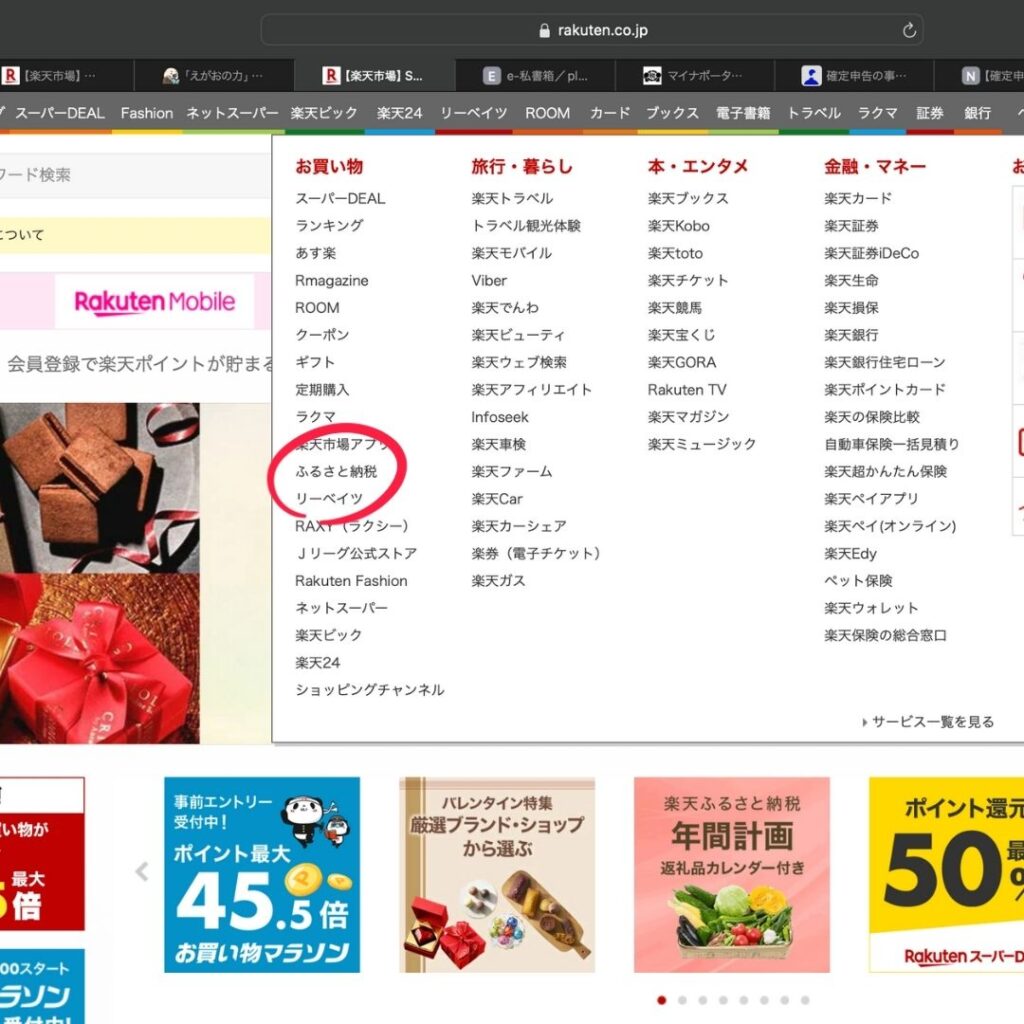The image size is (1024, 1024).
Task: Open 電子書籍 in the top navigation bar
Action: pyautogui.click(x=743, y=113)
